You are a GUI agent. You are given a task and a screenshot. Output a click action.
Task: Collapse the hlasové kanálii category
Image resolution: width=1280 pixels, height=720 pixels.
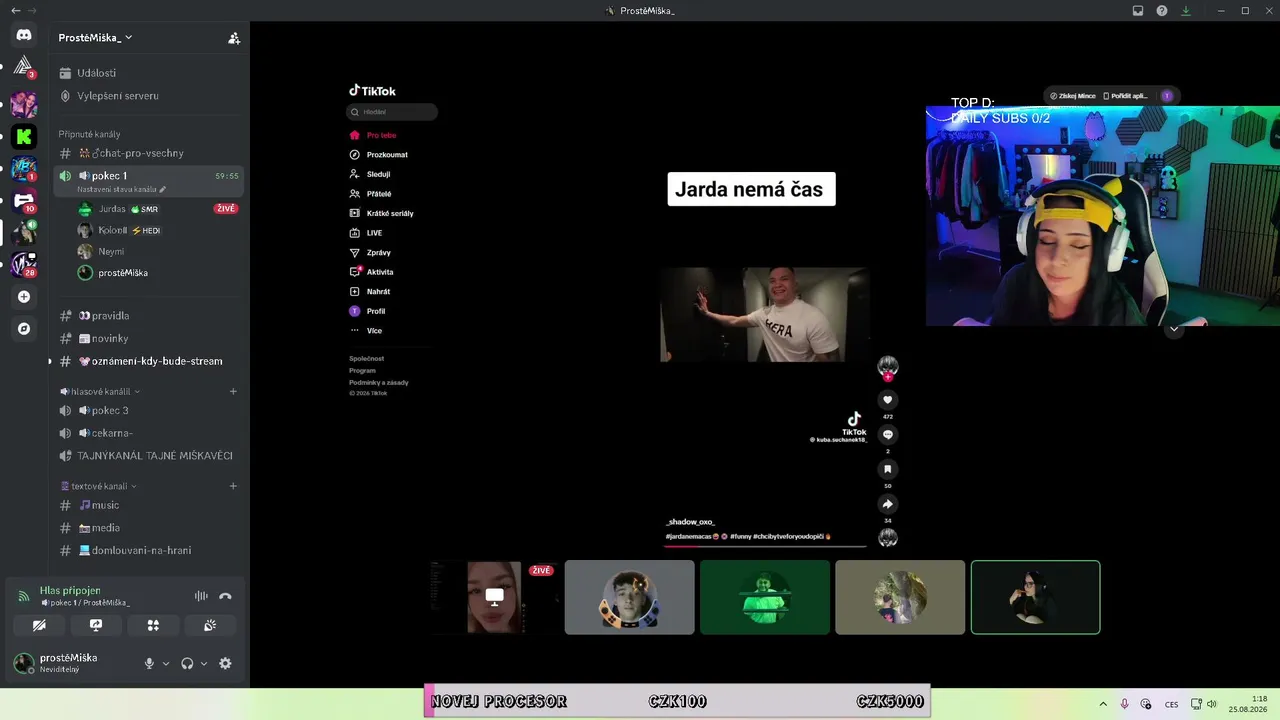click(x=98, y=391)
